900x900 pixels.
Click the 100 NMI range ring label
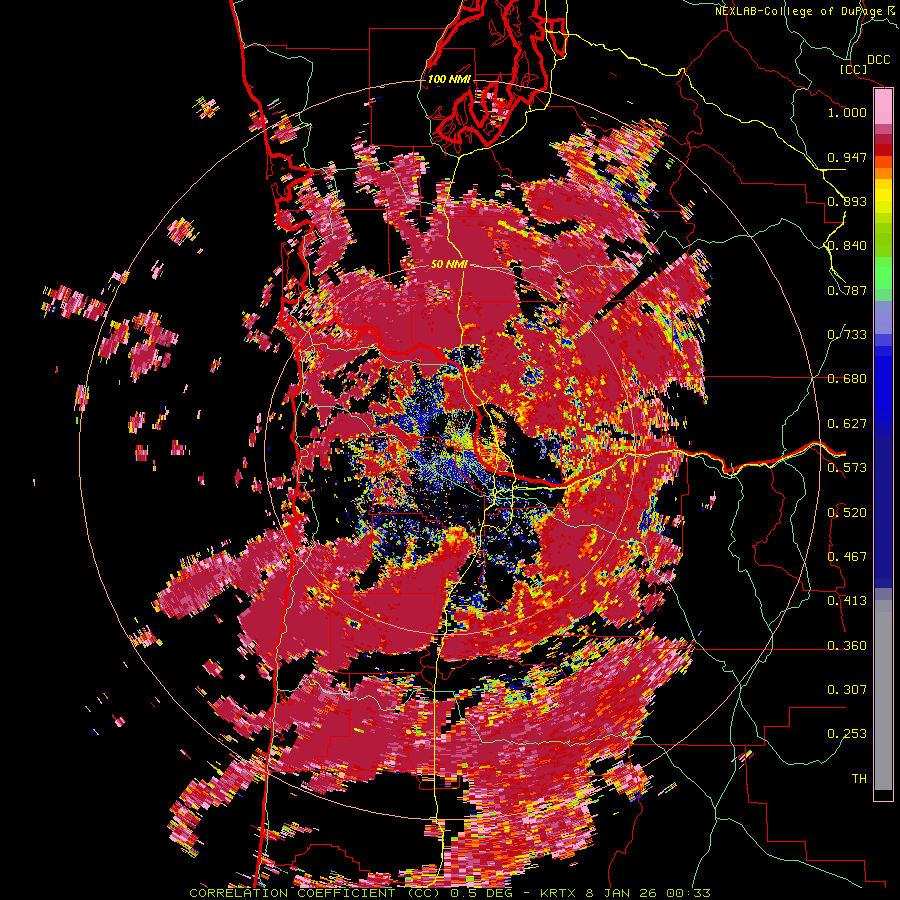coord(449,79)
